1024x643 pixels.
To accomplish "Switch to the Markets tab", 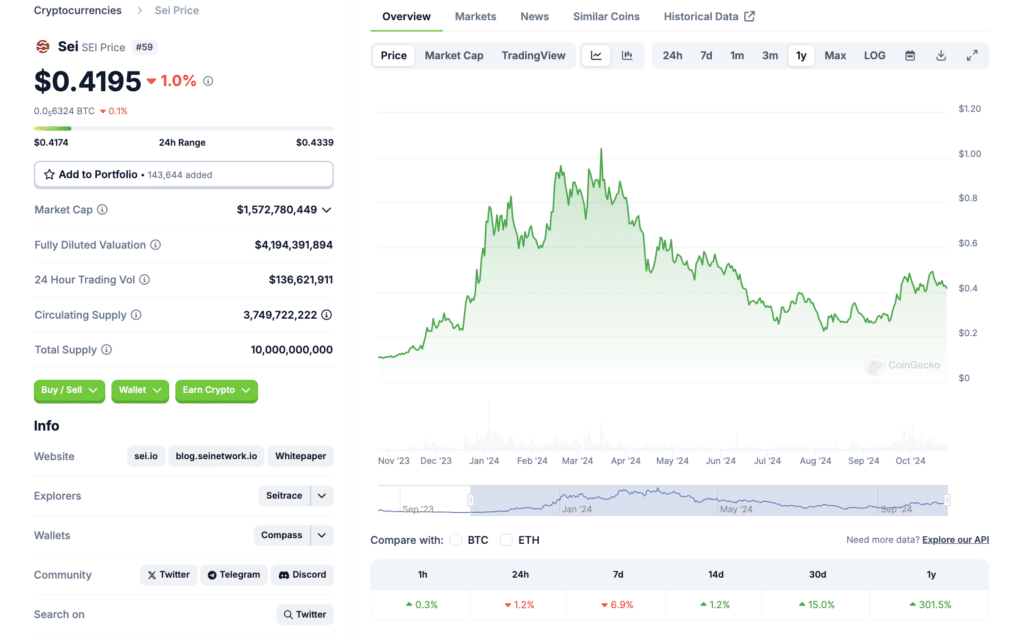I will (x=475, y=16).
